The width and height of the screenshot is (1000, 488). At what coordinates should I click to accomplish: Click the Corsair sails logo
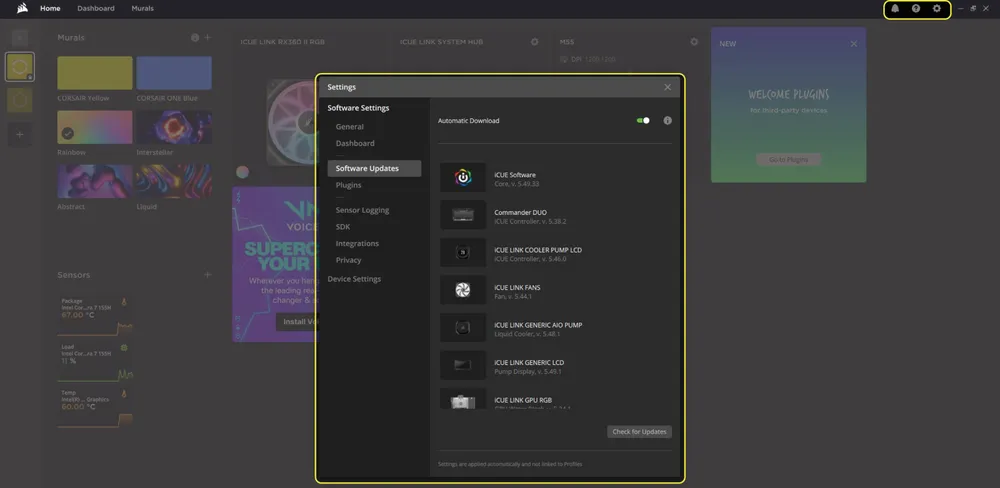tap(22, 8)
